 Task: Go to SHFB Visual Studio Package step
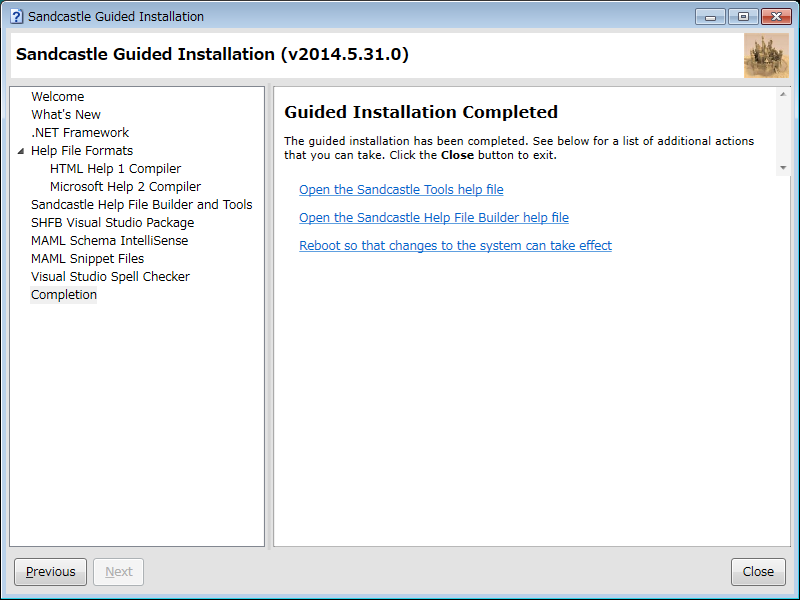click(x=113, y=222)
